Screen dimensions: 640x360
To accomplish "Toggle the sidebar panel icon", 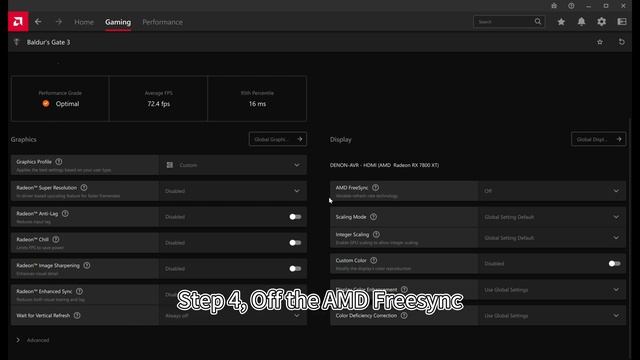I will 622,22.
